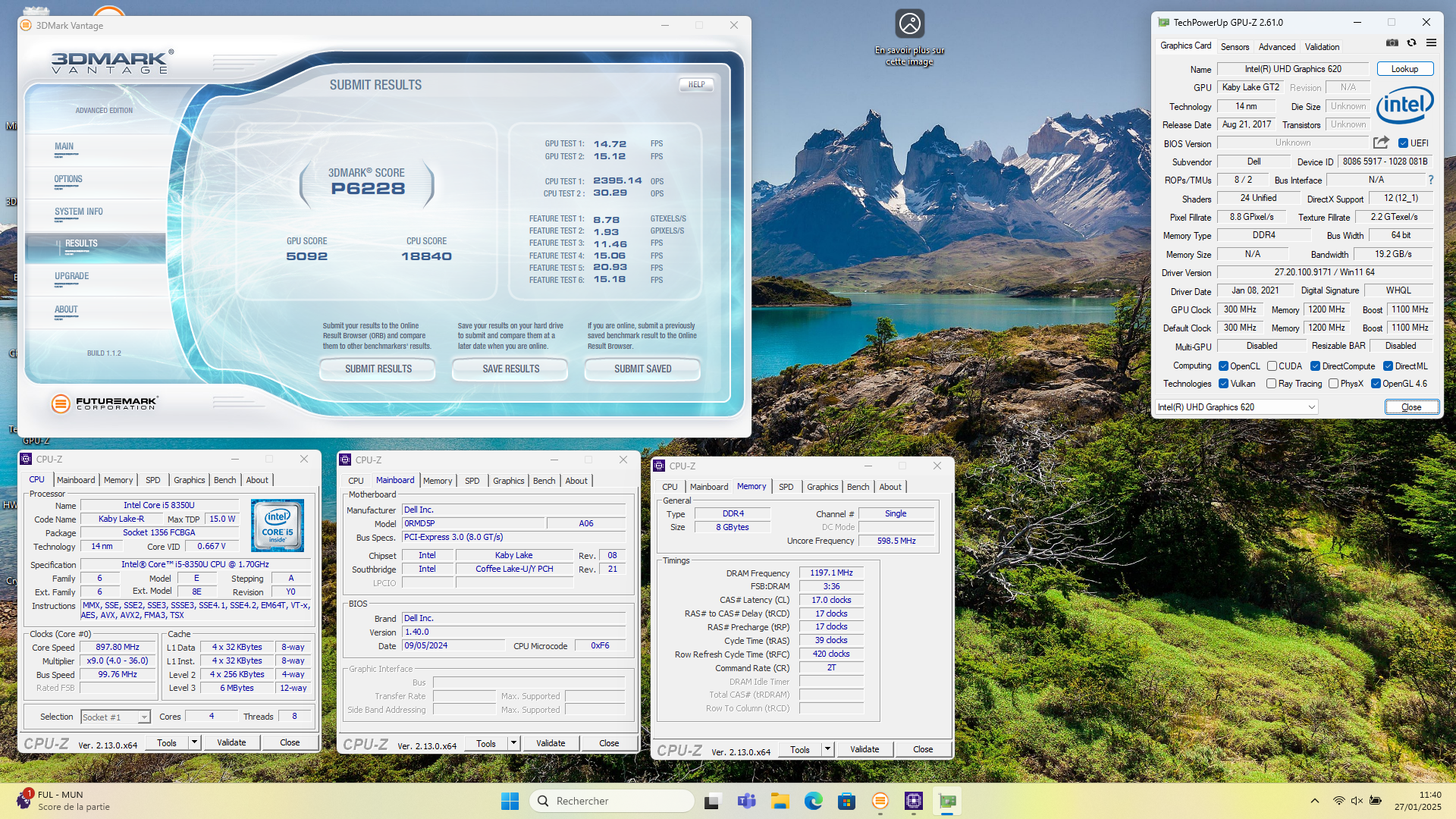
Task: Click the Futuremark logo in 3DMark
Action: (x=105, y=403)
